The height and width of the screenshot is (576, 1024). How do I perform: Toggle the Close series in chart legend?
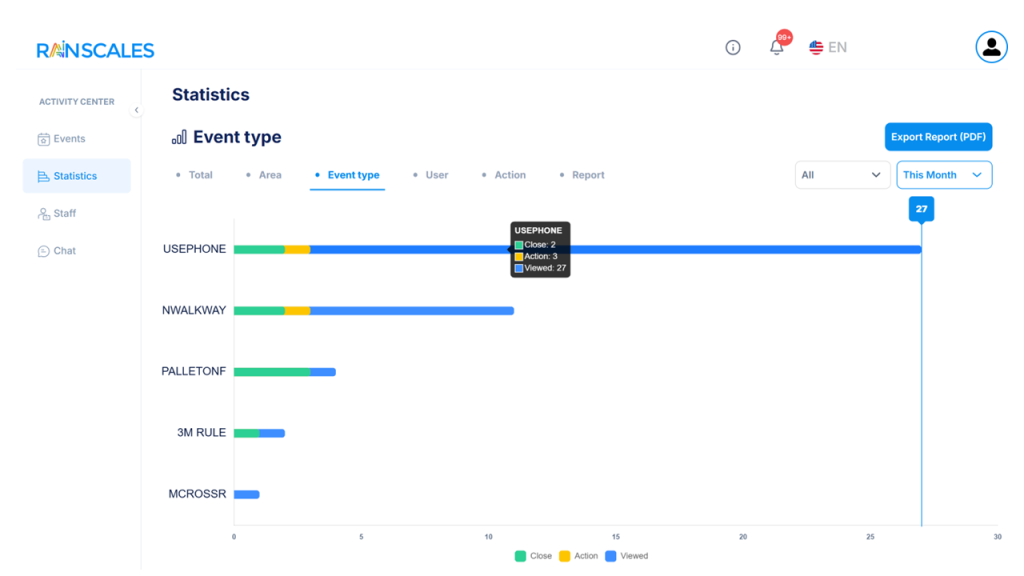click(x=533, y=556)
